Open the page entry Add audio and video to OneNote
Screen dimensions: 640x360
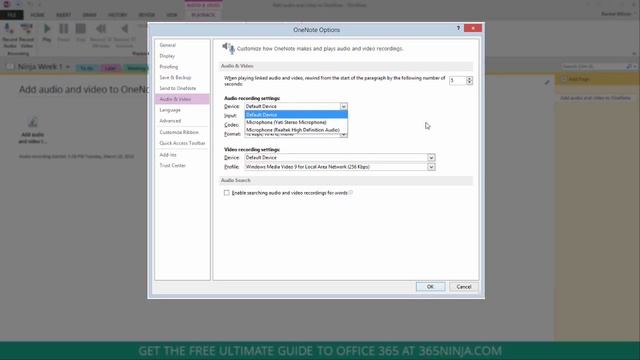595,98
